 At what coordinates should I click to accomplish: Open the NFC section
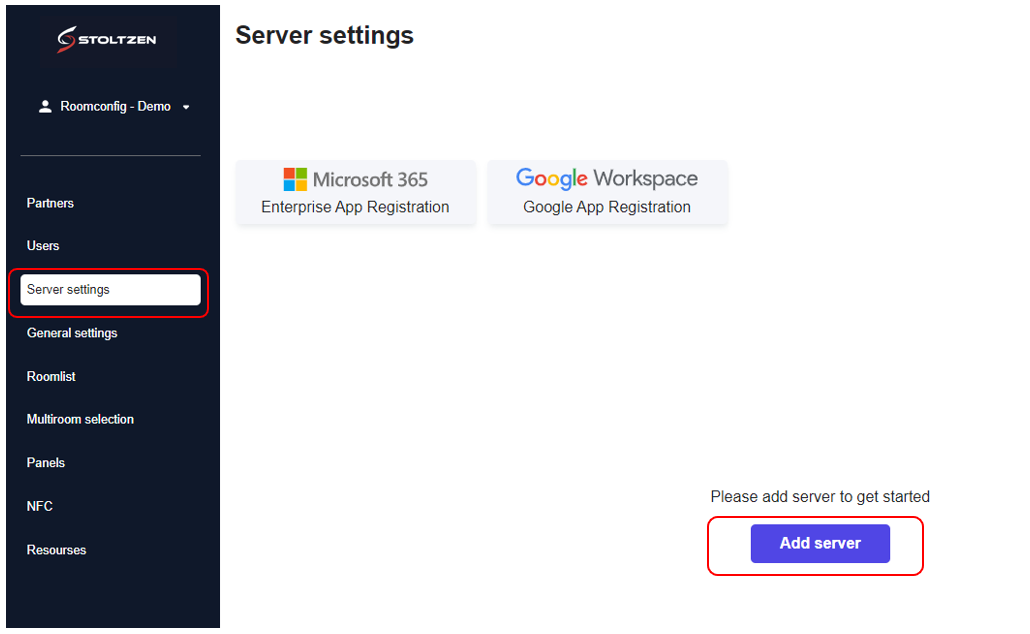tap(39, 507)
